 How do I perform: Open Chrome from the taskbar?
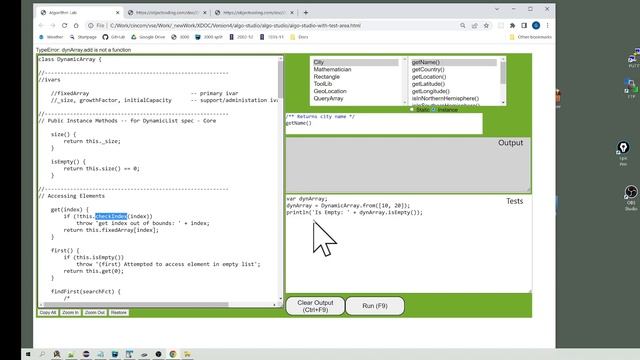[173, 354]
